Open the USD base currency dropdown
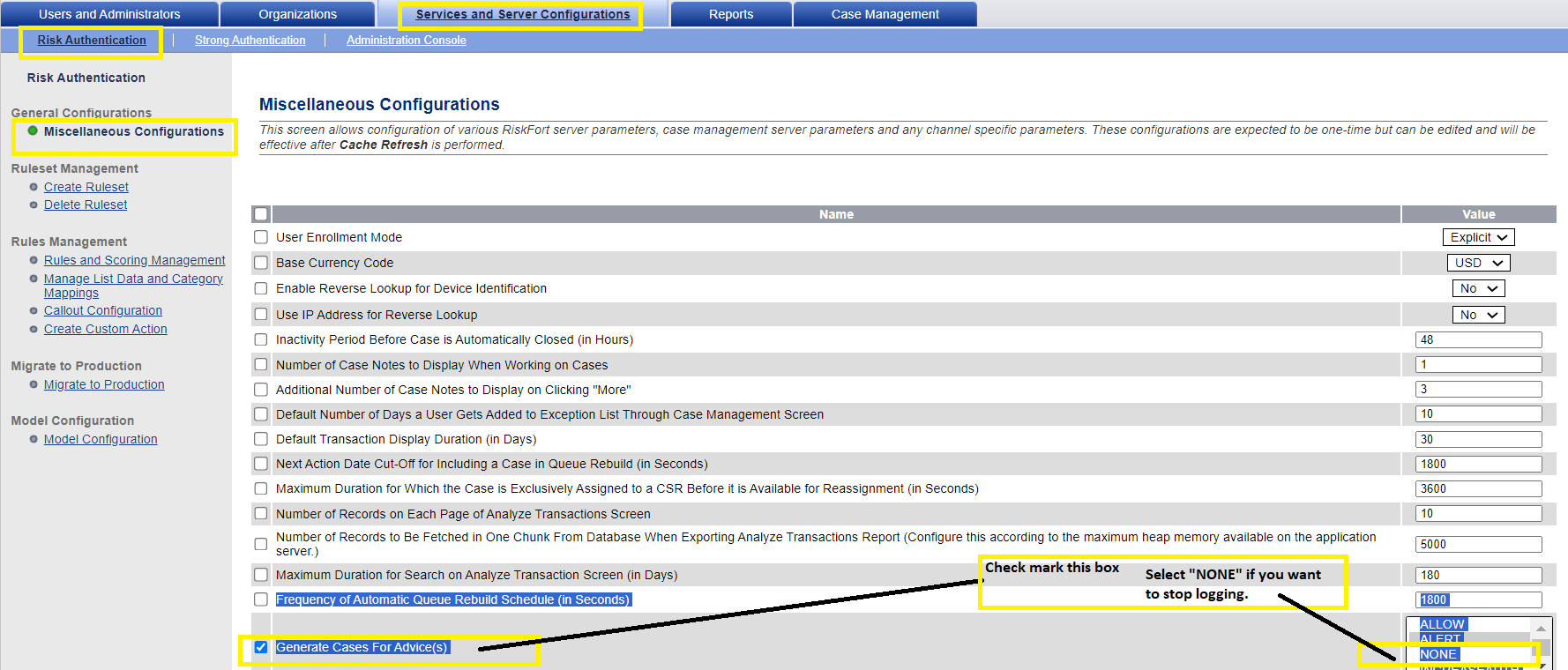The width and height of the screenshot is (1568, 670). pos(1478,263)
